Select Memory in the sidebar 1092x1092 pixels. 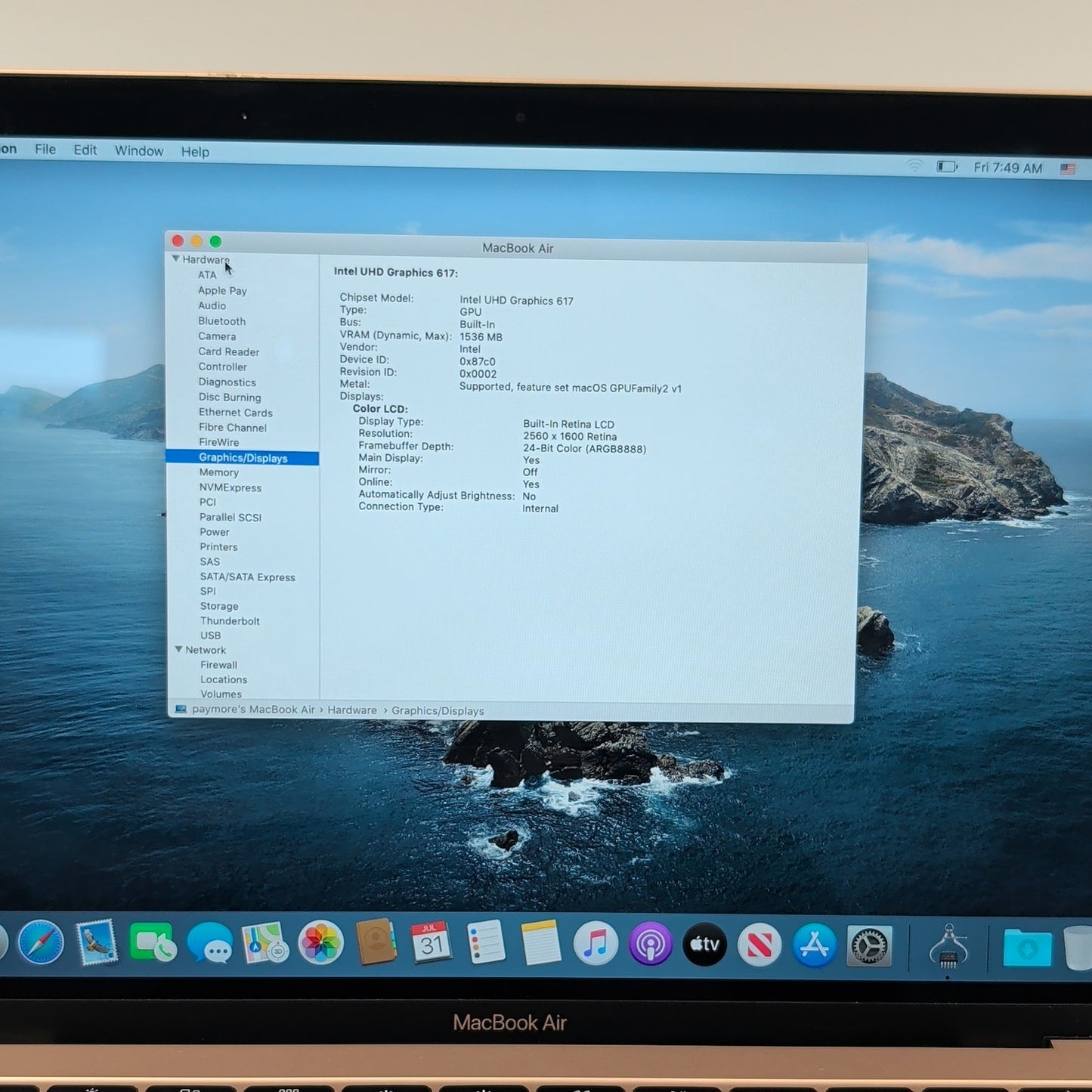[x=218, y=472]
